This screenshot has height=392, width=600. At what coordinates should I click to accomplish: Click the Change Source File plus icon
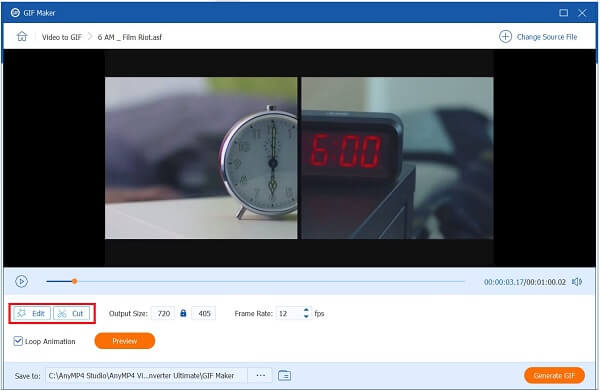tap(505, 37)
